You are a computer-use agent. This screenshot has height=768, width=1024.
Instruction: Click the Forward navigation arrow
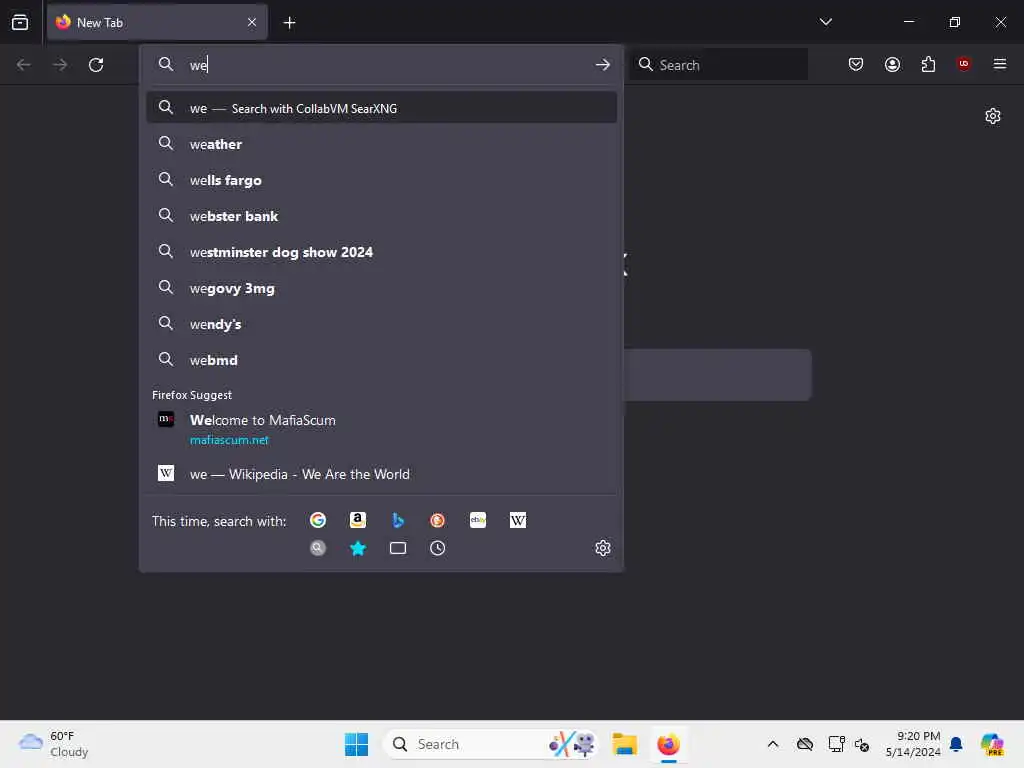59,65
